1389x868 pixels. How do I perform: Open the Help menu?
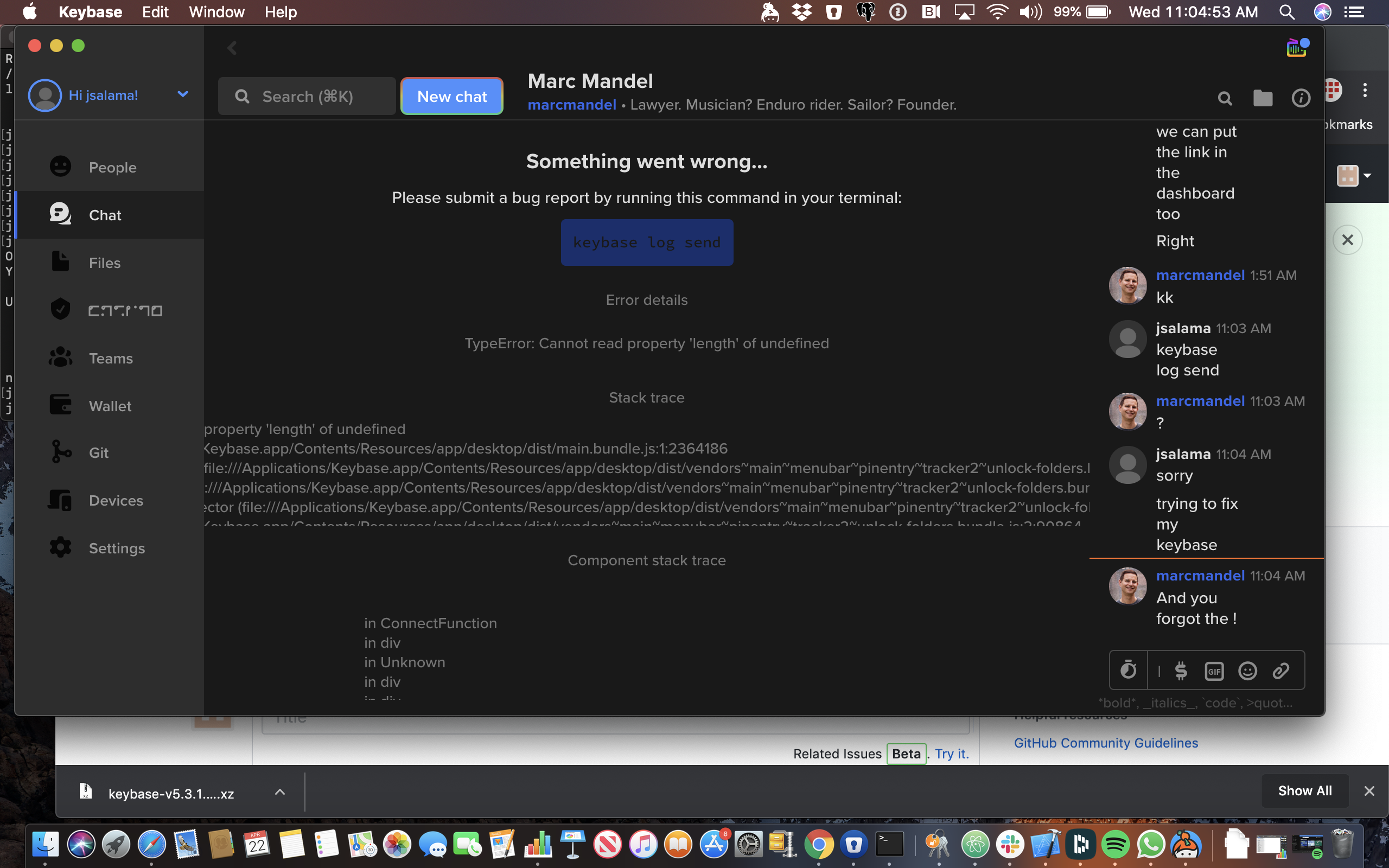pyautogui.click(x=281, y=12)
